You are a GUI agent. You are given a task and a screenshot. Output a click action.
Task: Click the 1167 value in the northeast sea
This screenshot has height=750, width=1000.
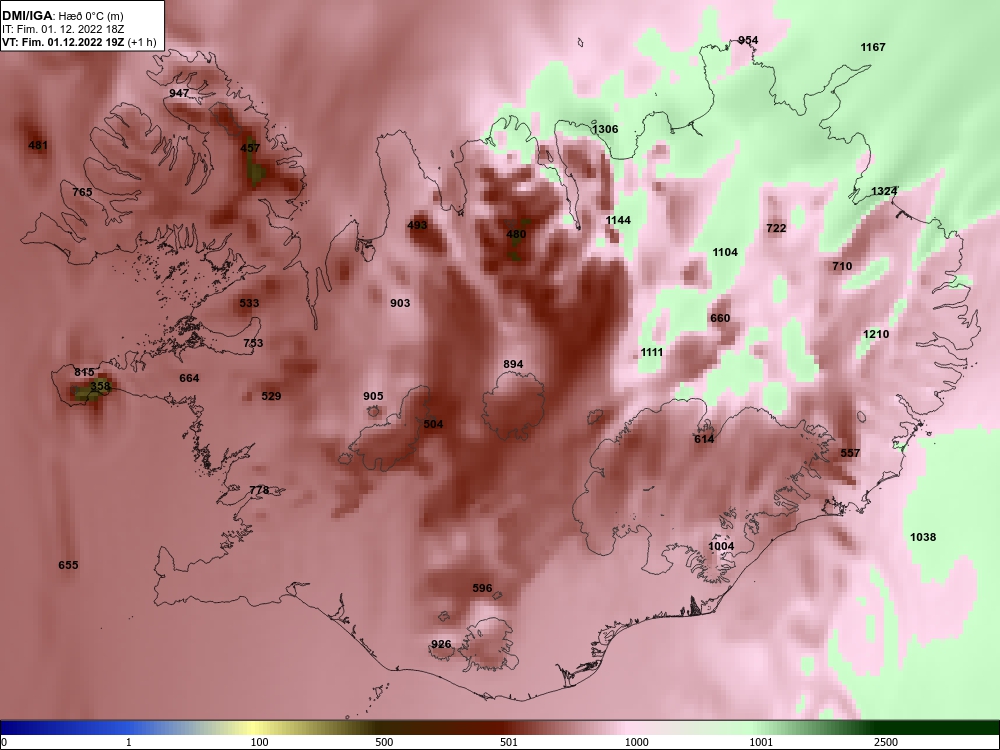point(873,47)
